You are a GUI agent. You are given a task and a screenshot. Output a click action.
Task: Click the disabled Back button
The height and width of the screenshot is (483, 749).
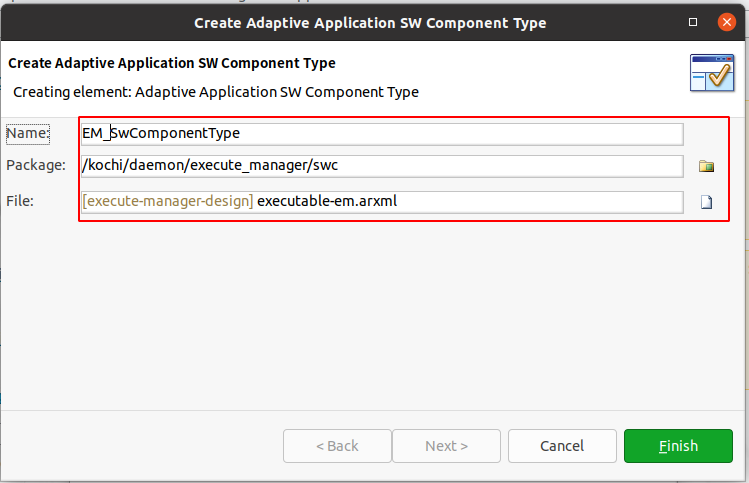tap(337, 446)
